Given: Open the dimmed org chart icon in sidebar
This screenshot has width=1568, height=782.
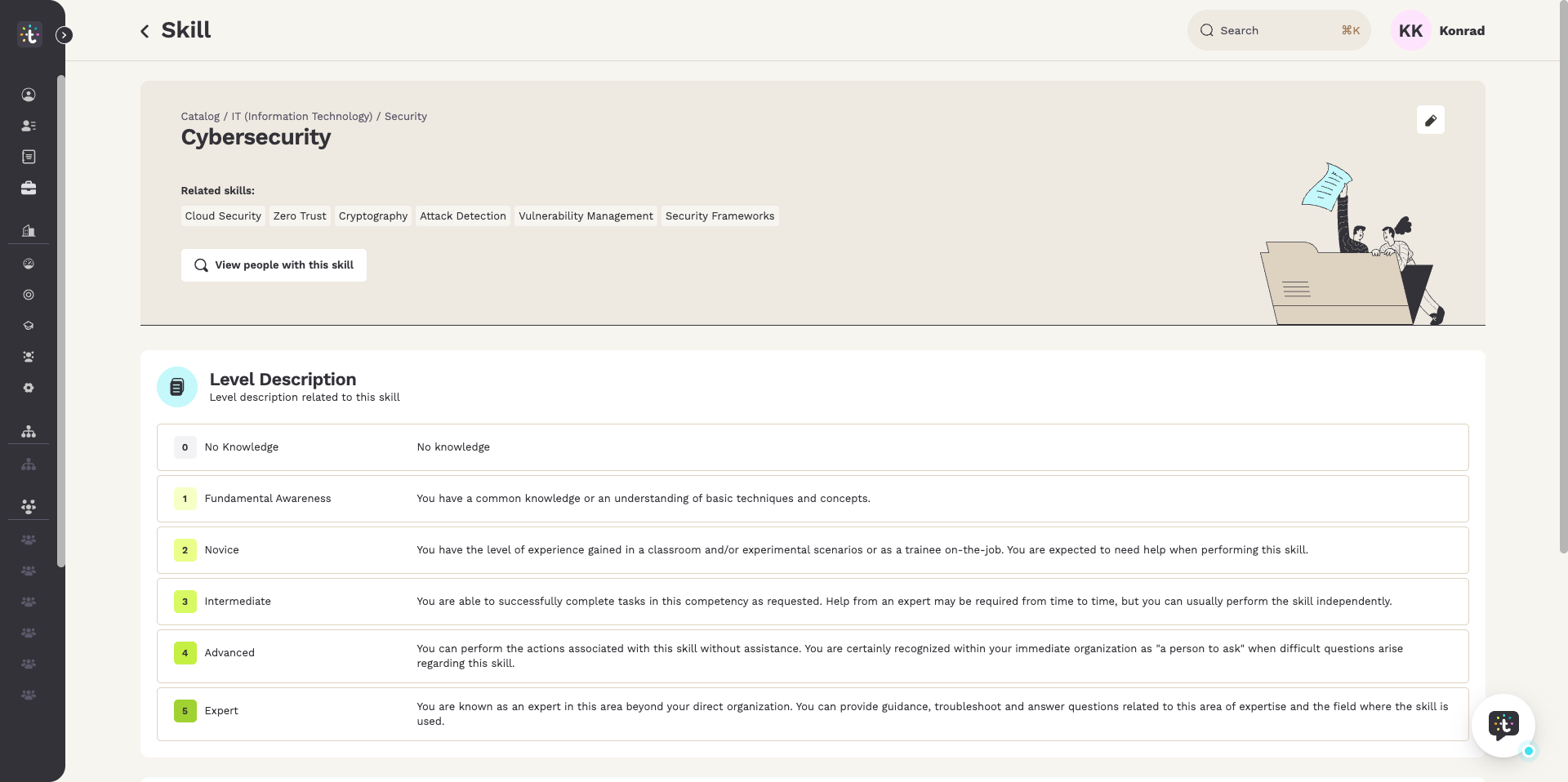Looking at the screenshot, I should coord(29,464).
